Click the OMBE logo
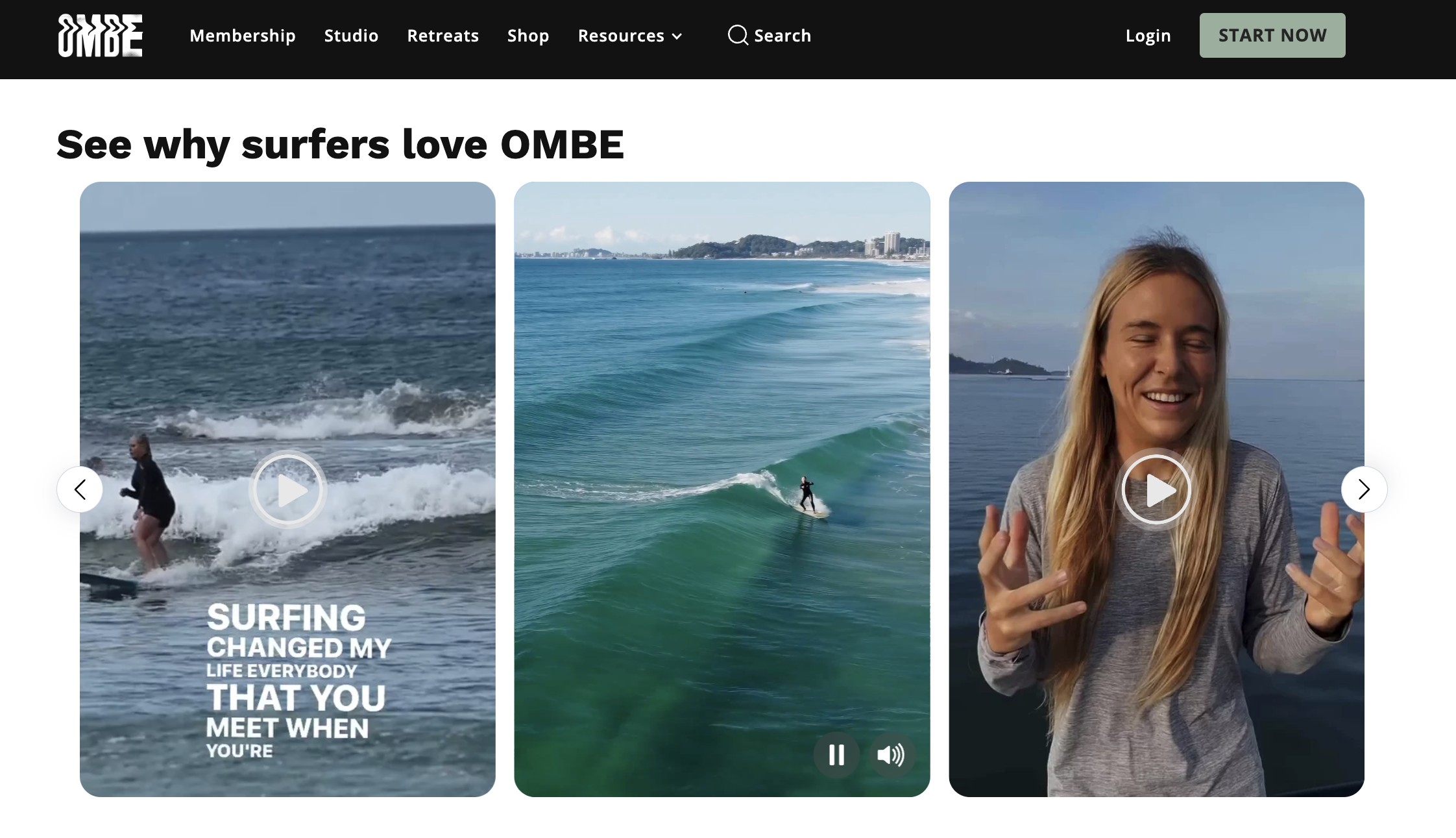 pyautogui.click(x=100, y=36)
